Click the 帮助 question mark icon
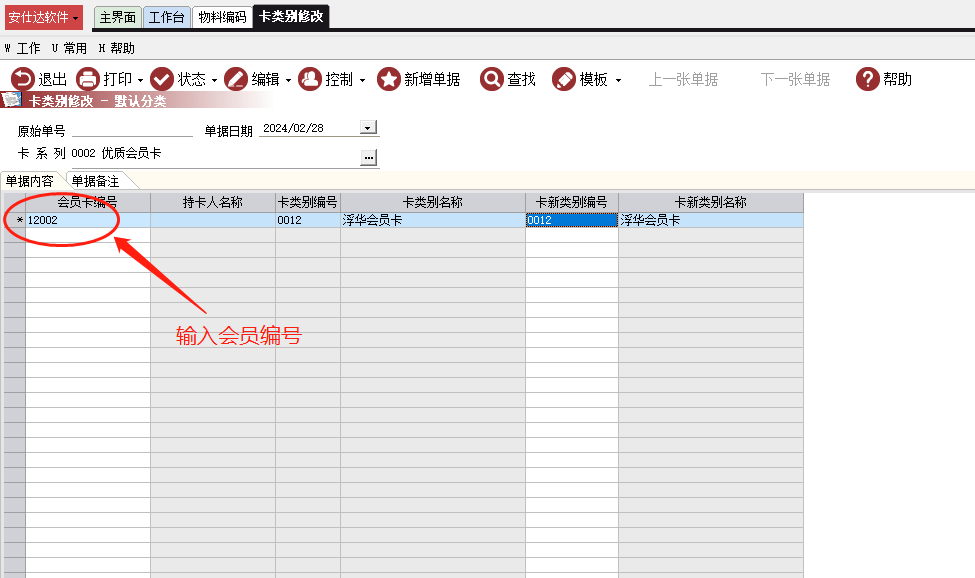The image size is (975, 578). point(867,80)
